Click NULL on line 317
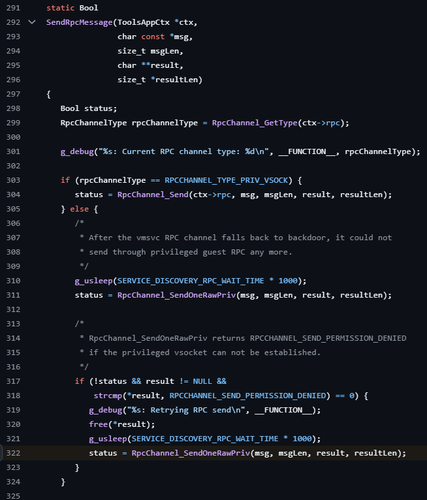The width and height of the screenshot is (427, 500). click(x=202, y=381)
